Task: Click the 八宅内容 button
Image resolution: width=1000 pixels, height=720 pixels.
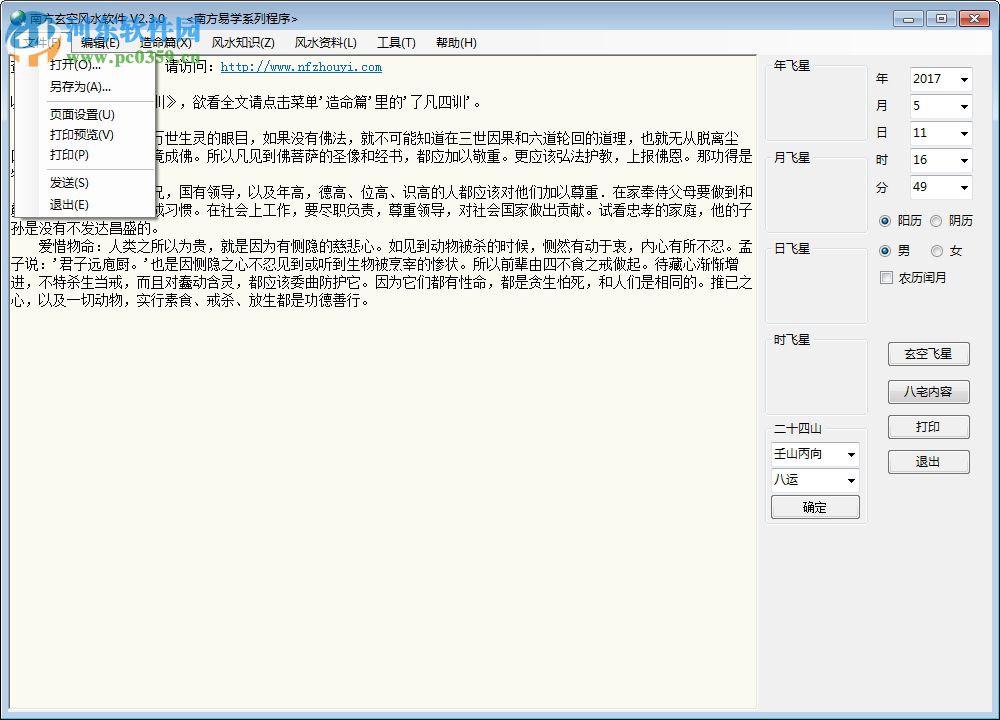Action: pyautogui.click(x=928, y=391)
